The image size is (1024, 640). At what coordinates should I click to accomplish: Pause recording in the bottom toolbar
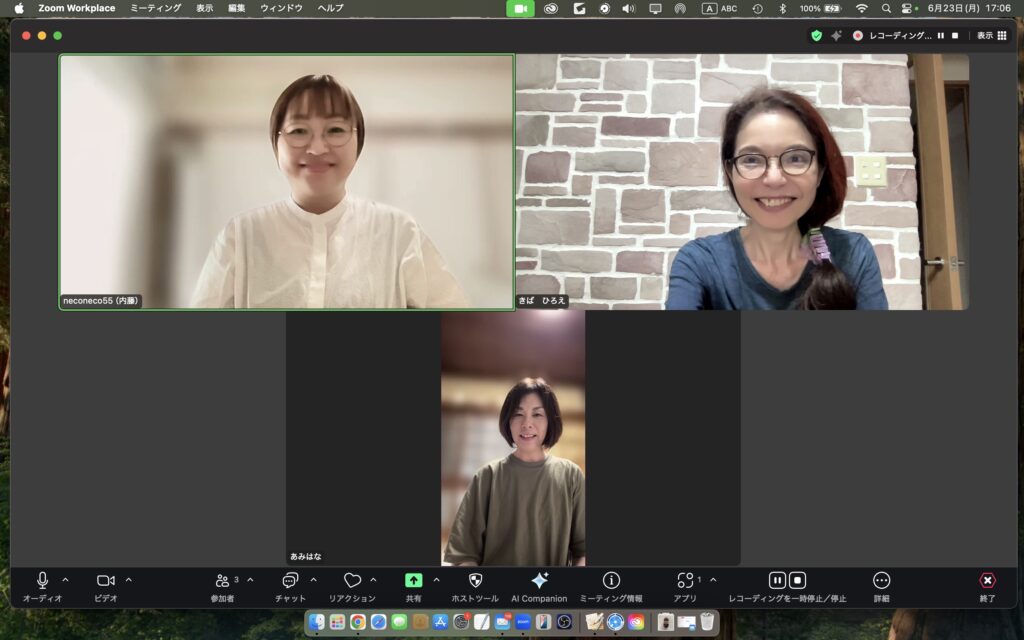[777, 580]
